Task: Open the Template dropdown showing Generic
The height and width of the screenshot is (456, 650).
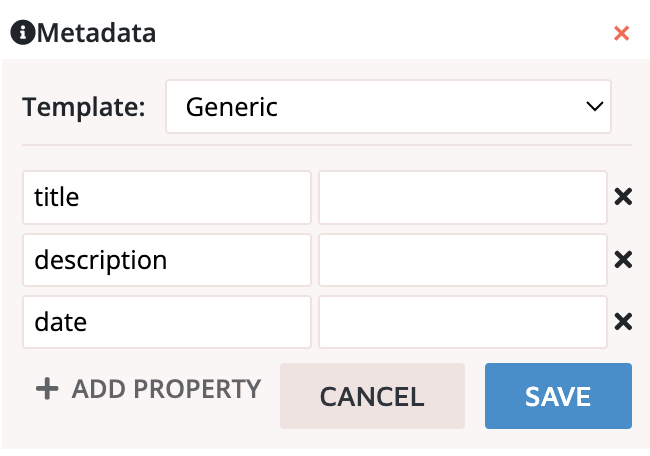Action: click(387, 106)
